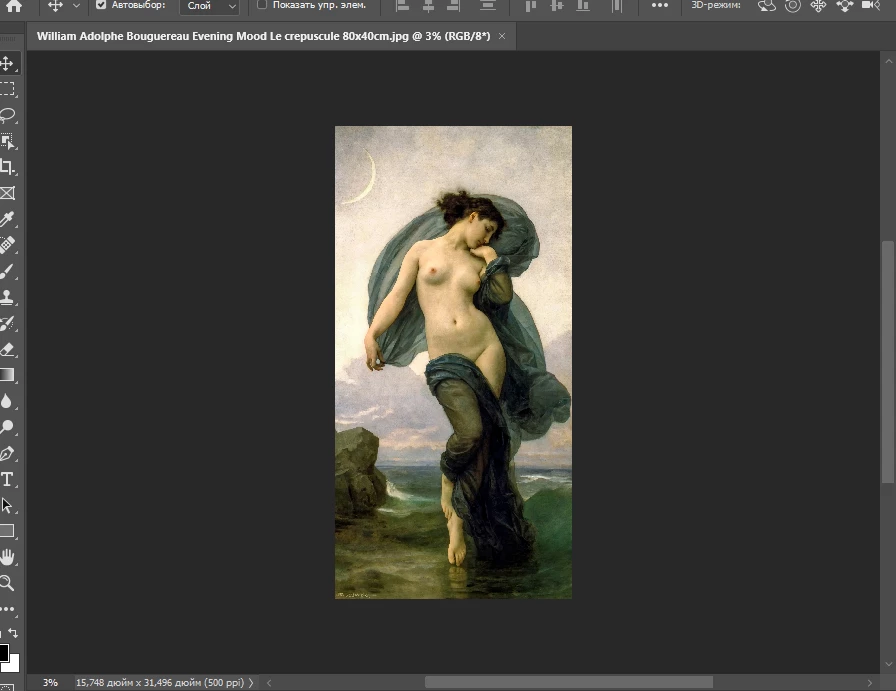
Task: Choose Roll 3D camera mode icon
Action: tap(793, 6)
